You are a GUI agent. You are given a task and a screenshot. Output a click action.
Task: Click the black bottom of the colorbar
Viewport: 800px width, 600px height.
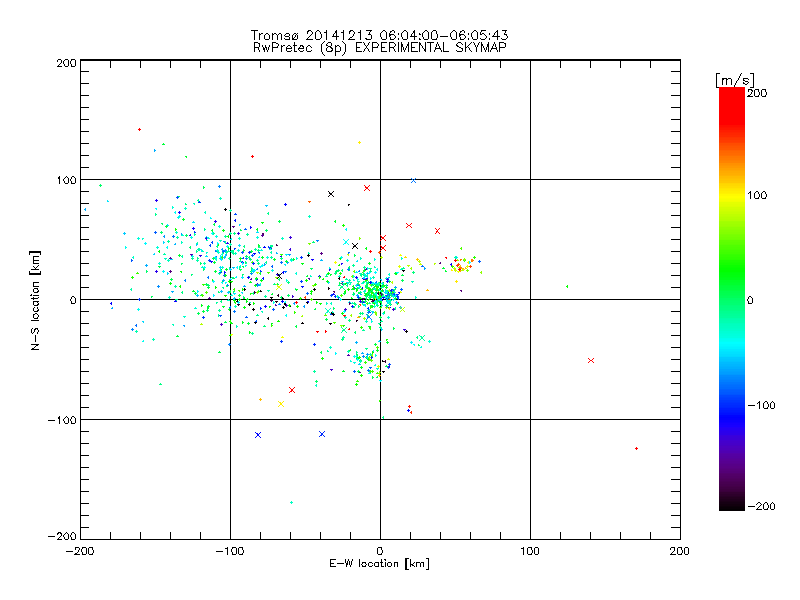732,503
